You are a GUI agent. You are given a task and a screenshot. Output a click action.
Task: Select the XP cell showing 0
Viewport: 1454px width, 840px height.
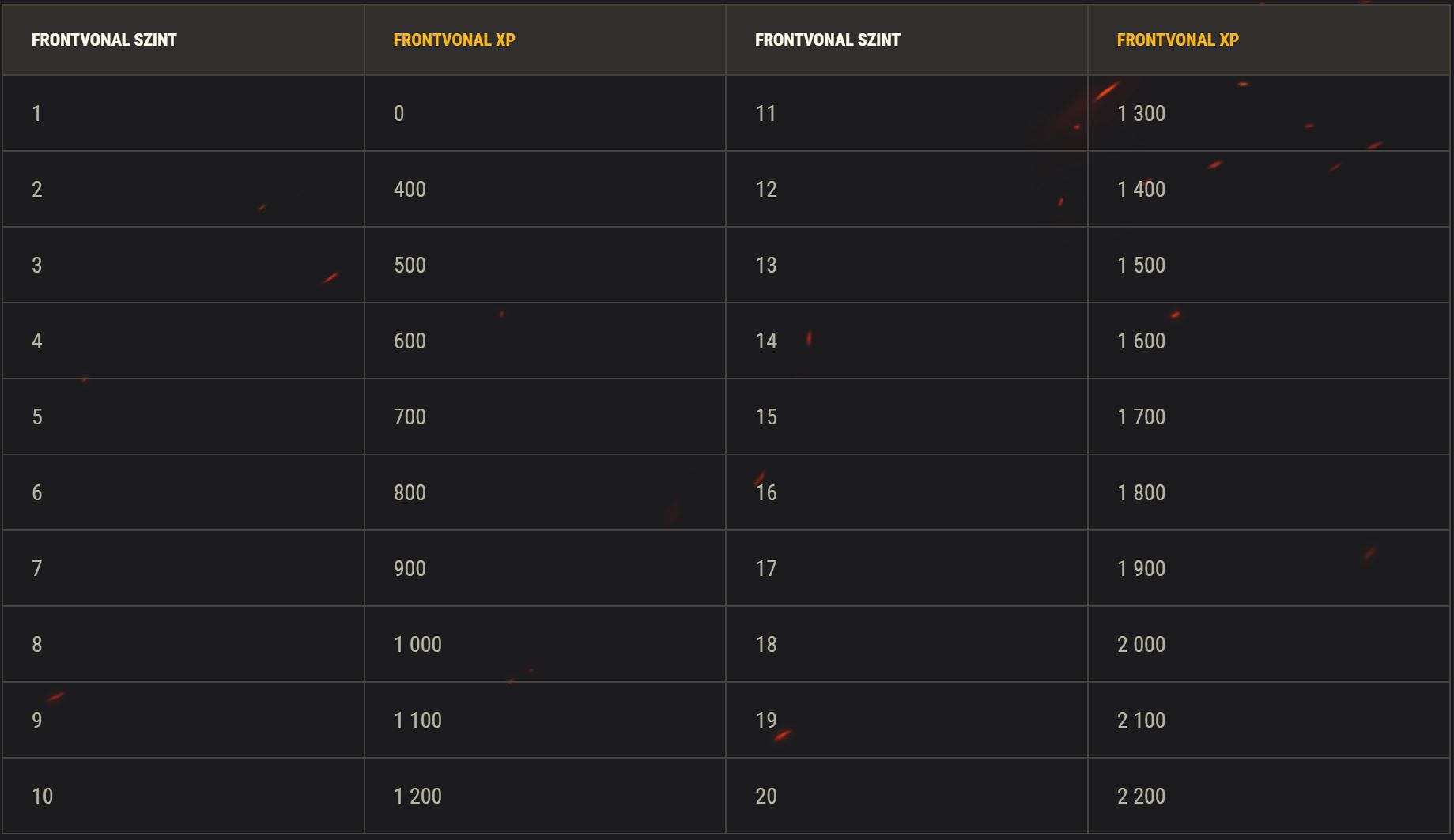tap(545, 113)
